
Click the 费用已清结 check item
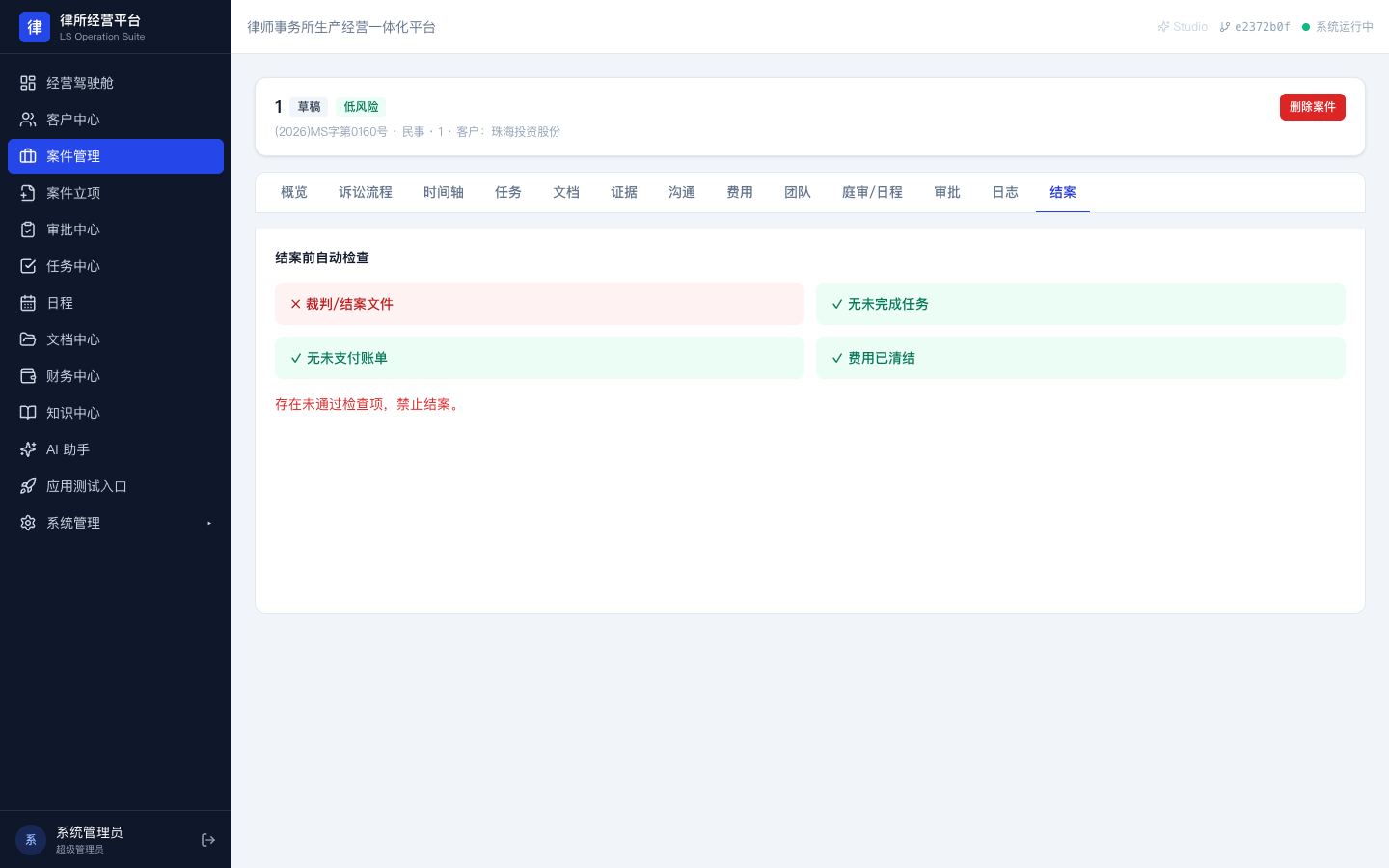tap(1080, 358)
